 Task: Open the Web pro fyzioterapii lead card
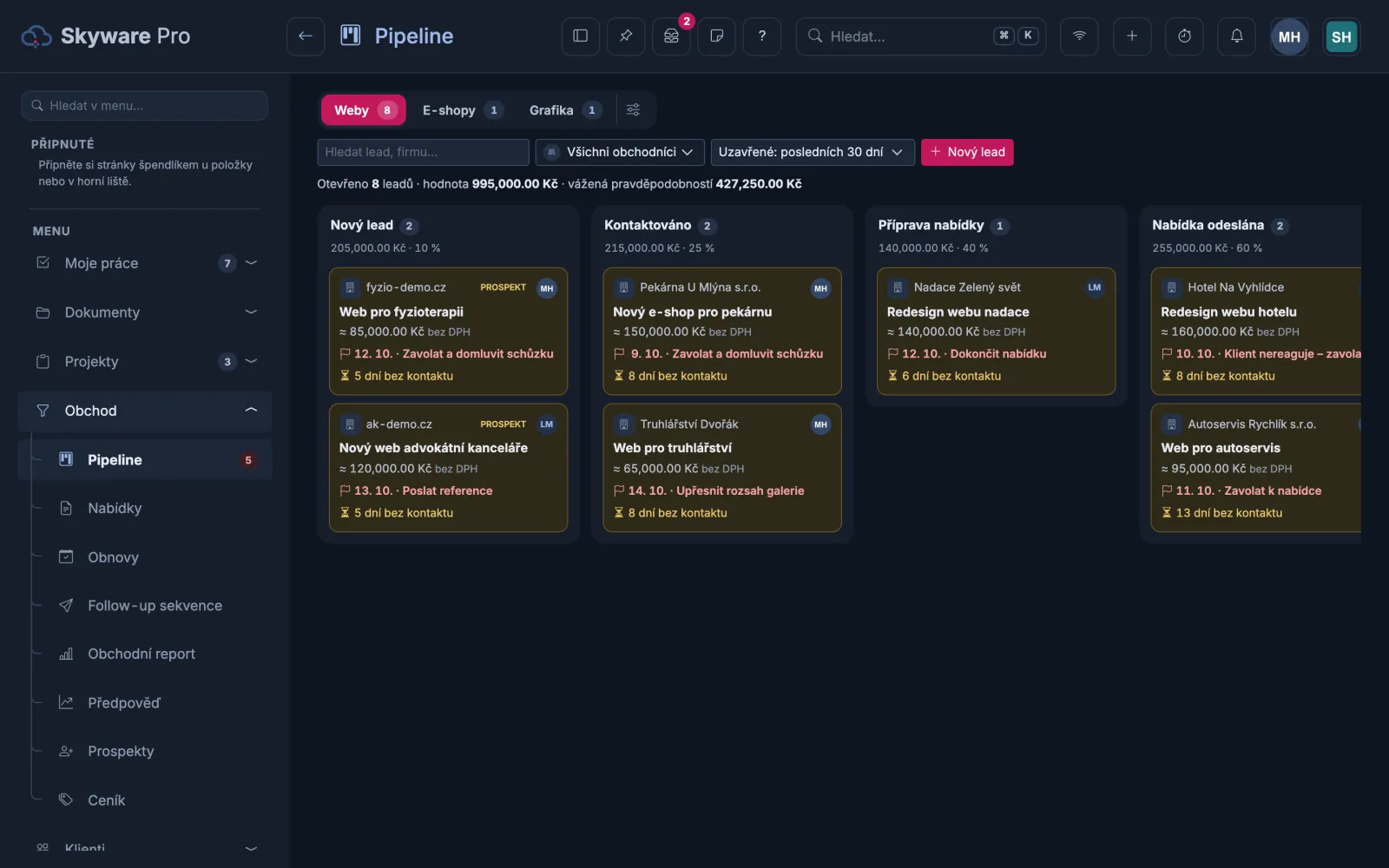pyautogui.click(x=449, y=332)
